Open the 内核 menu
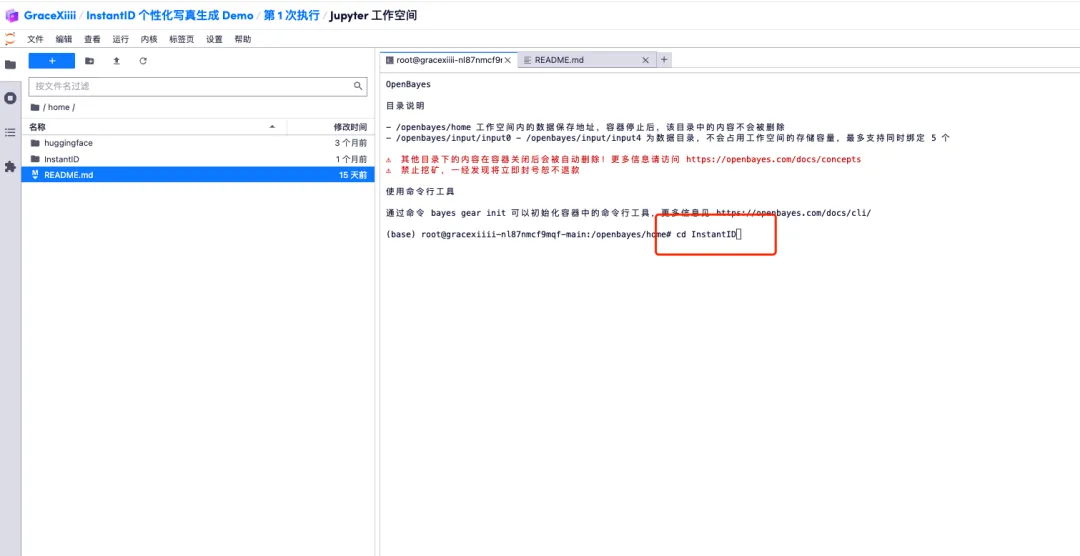This screenshot has height=556, width=1080. (x=149, y=39)
